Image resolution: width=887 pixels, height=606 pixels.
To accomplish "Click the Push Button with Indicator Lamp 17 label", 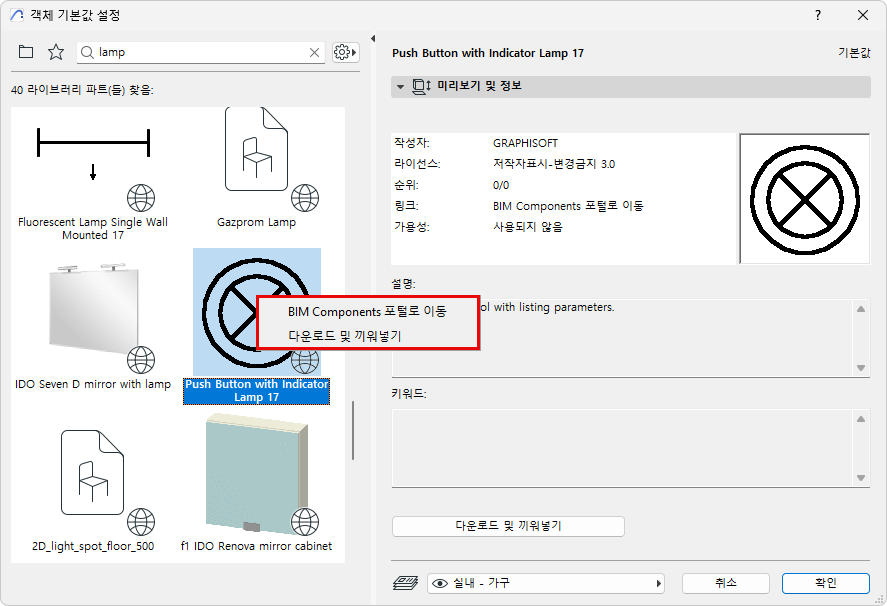I will (x=256, y=390).
